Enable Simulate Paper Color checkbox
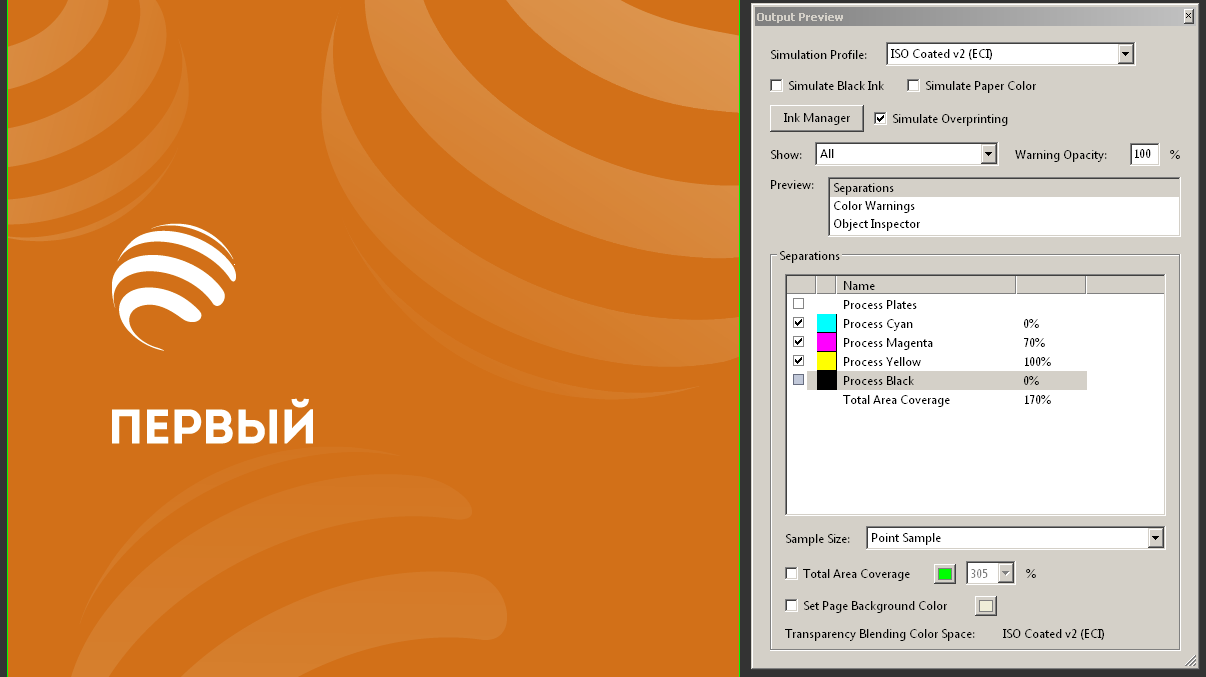Image resolution: width=1206 pixels, height=677 pixels. (x=913, y=86)
